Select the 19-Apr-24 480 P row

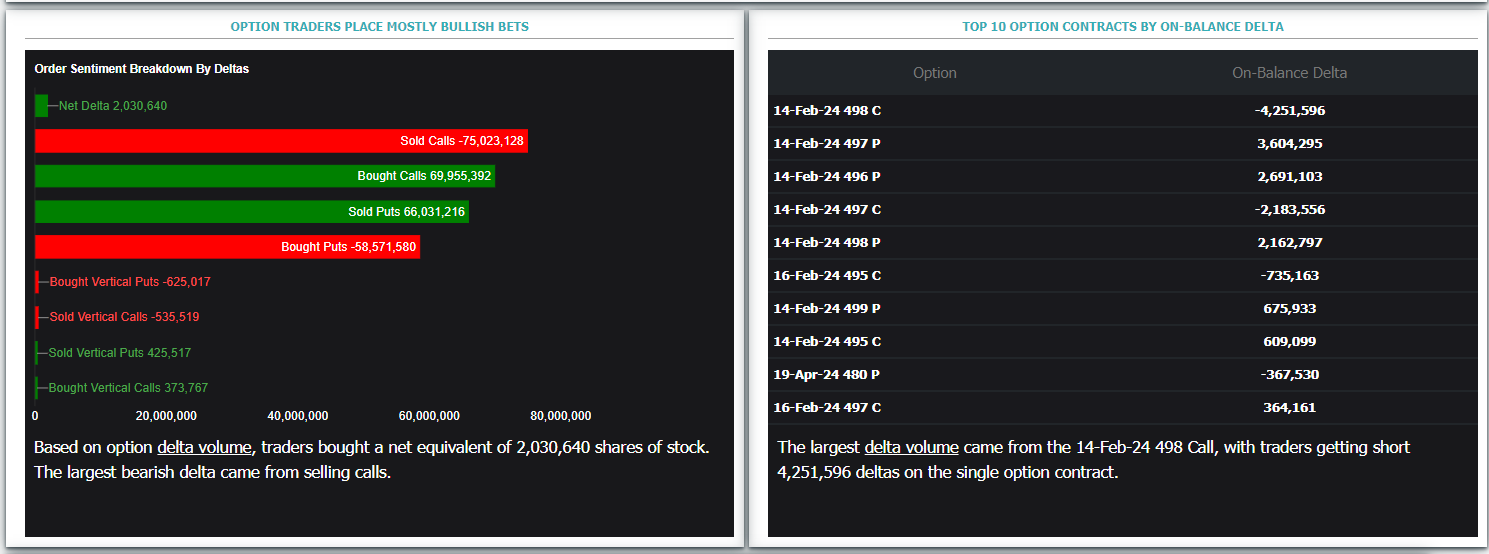[1123, 375]
